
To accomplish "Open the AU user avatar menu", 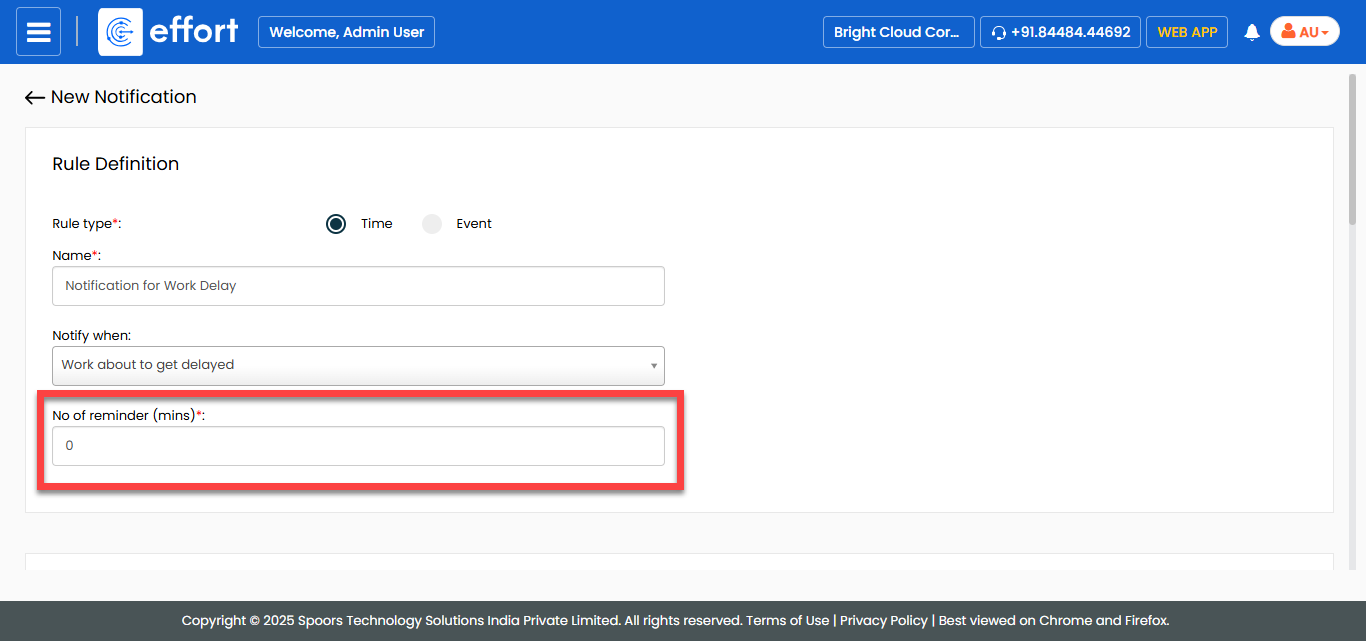I will click(x=1304, y=32).
